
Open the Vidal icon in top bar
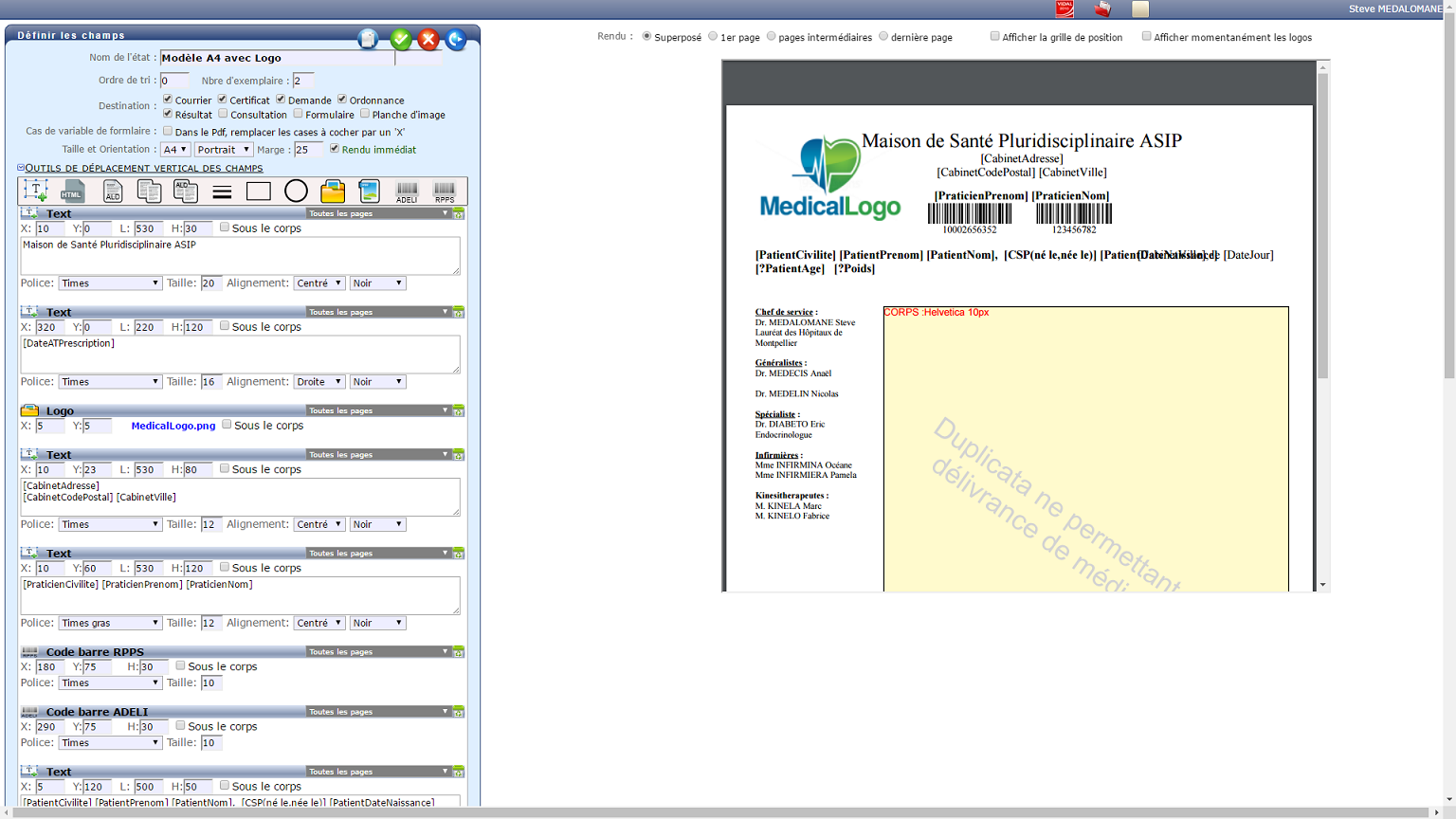[x=1065, y=9]
